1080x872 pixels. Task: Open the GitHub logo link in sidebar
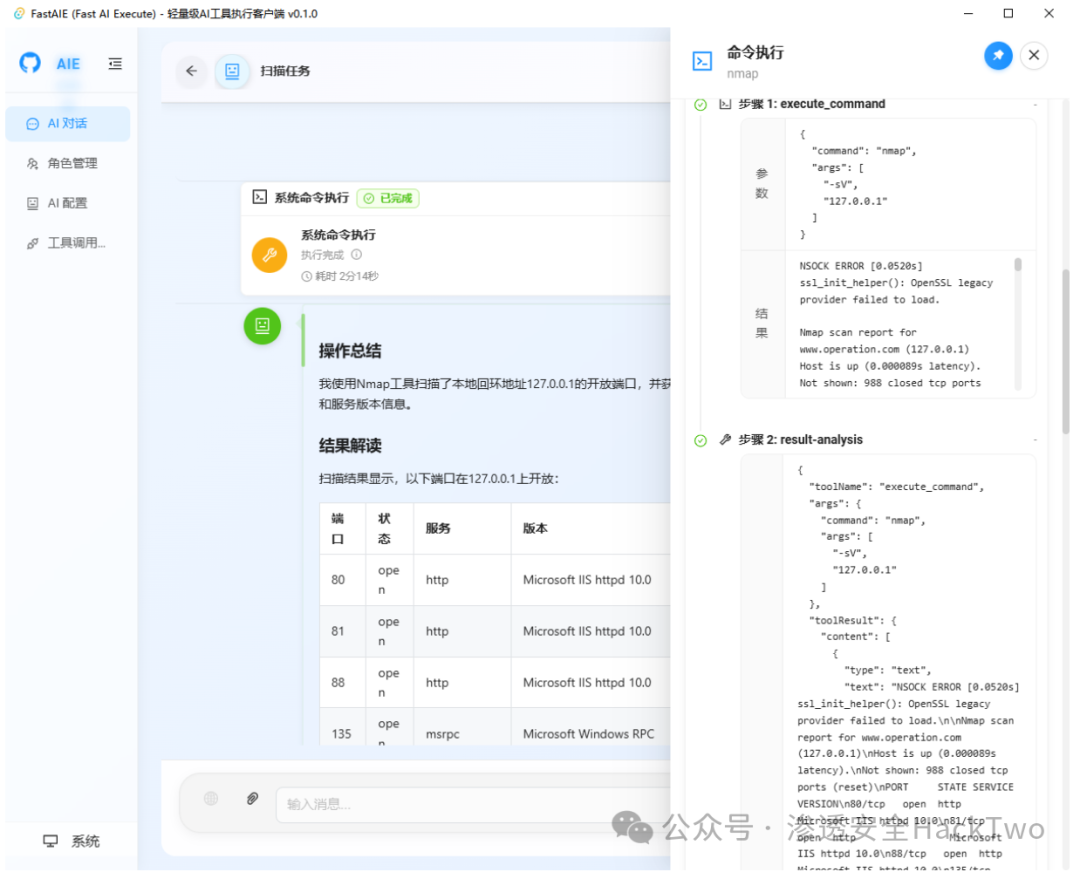[x=30, y=63]
